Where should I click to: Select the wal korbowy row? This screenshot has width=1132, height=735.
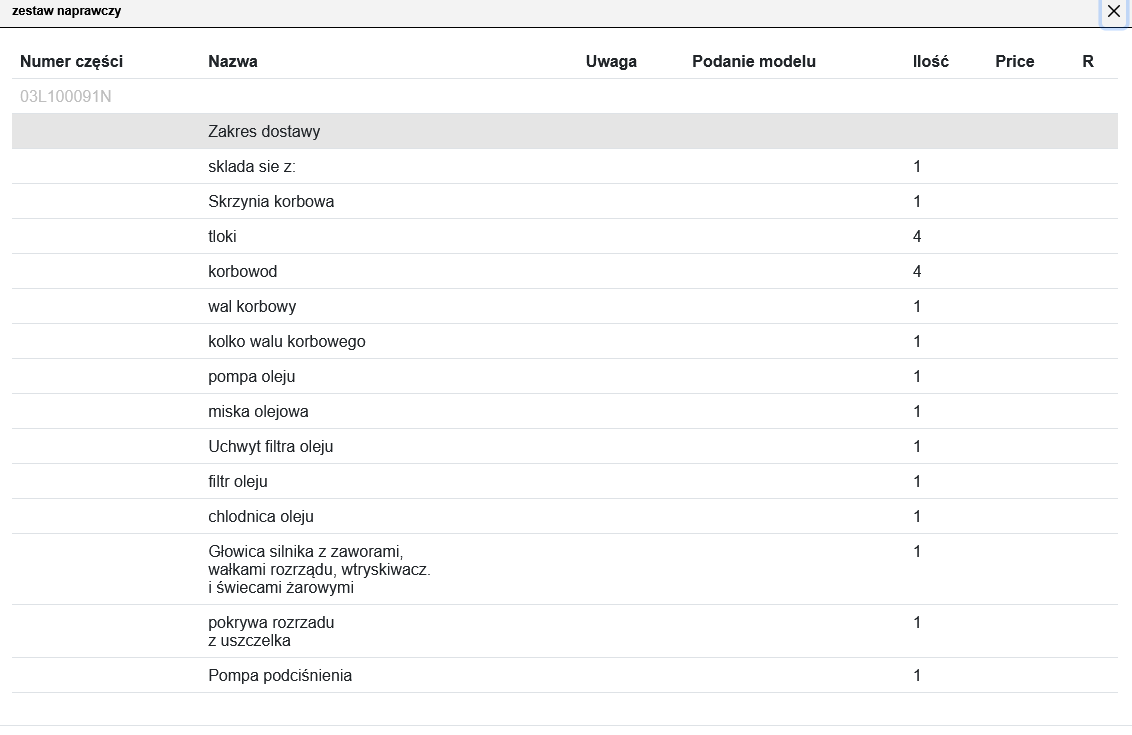[x=252, y=307]
